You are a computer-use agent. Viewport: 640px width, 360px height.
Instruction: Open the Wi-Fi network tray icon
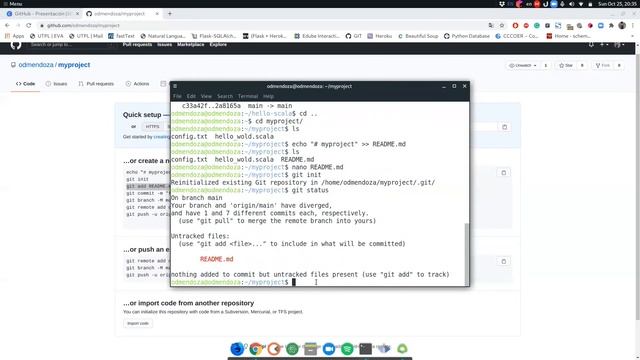coord(581,4)
